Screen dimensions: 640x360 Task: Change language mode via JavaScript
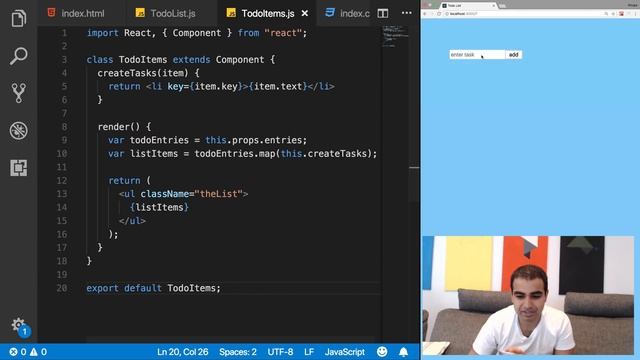(x=344, y=352)
